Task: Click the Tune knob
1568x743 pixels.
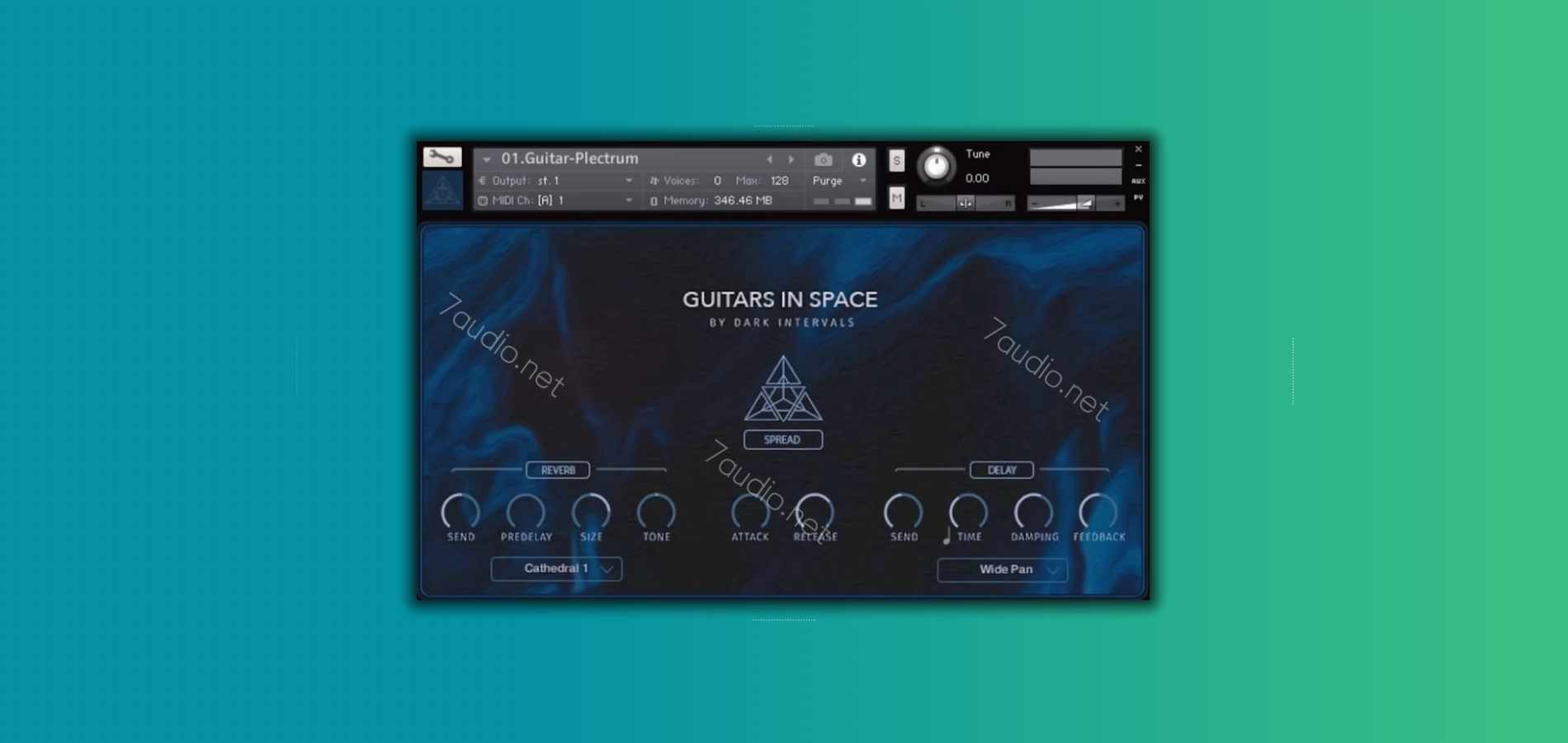Action: click(936, 166)
